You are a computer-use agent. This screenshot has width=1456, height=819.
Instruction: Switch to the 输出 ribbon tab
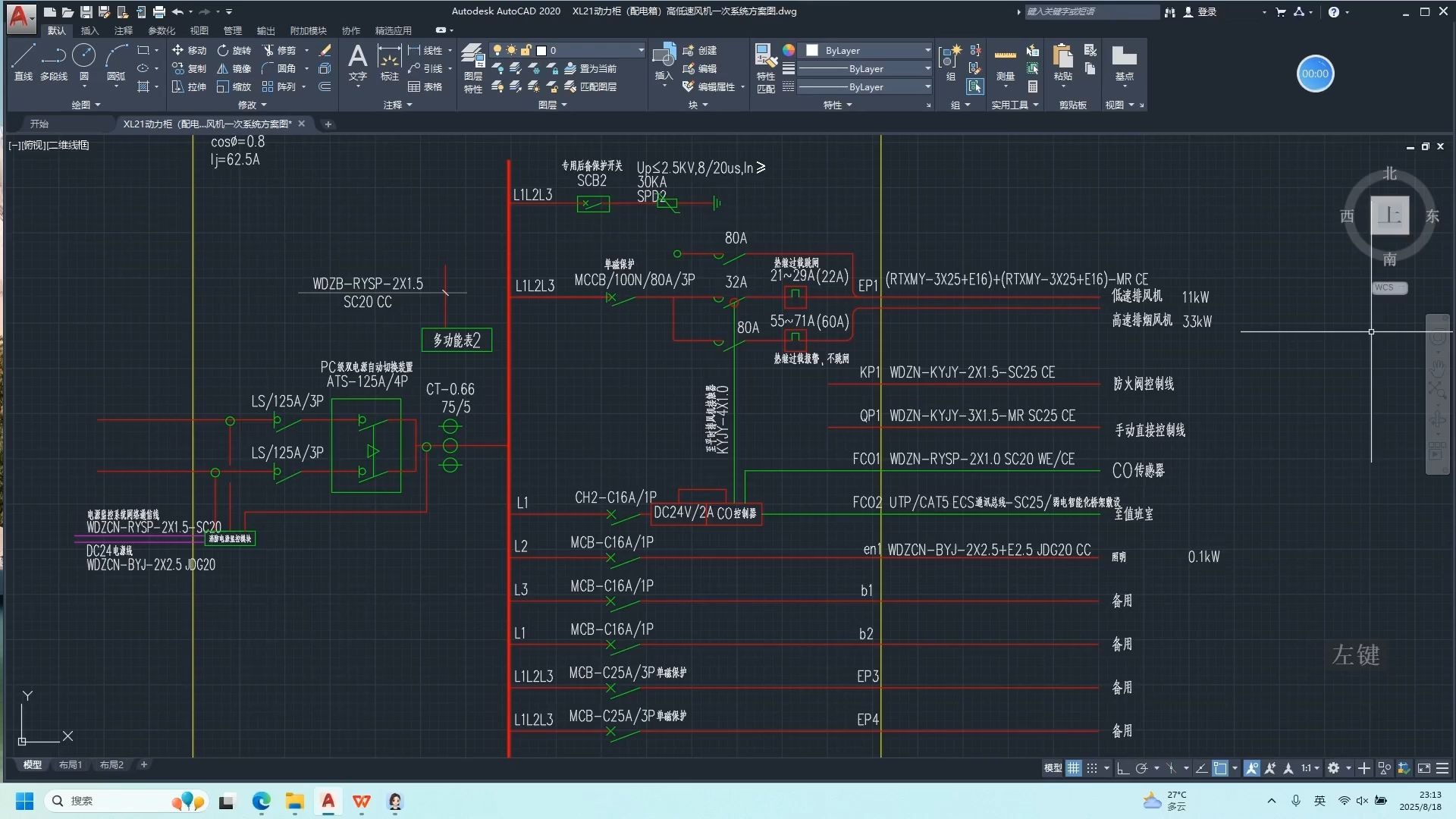(x=265, y=30)
